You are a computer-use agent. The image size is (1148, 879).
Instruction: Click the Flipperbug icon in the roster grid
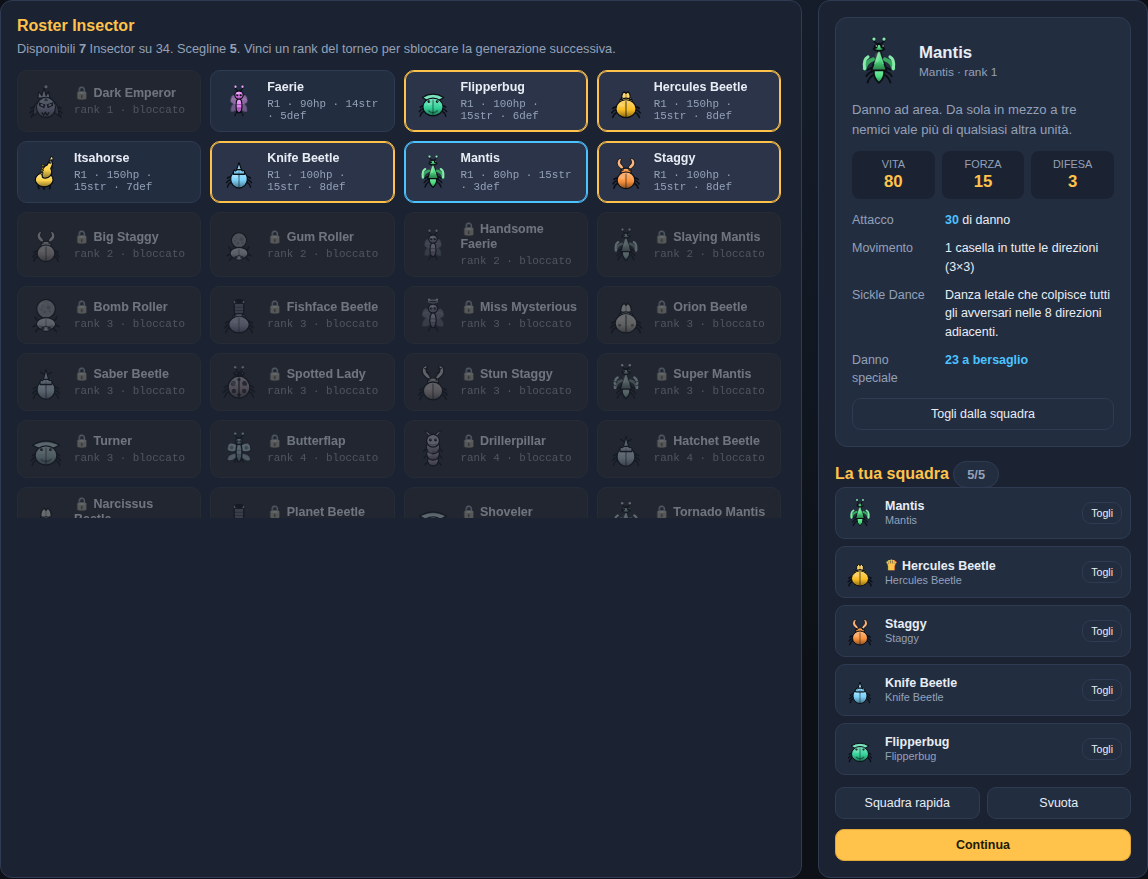coord(433,105)
